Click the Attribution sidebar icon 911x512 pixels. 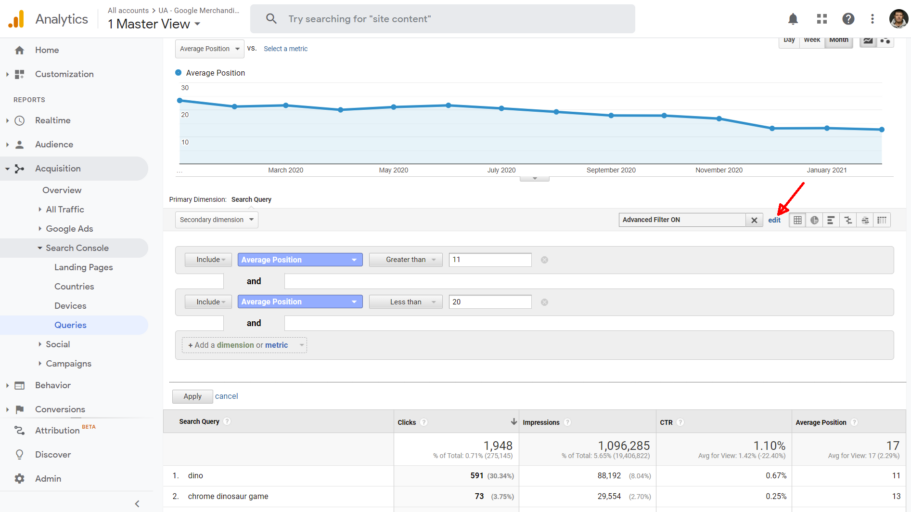[x=19, y=430]
